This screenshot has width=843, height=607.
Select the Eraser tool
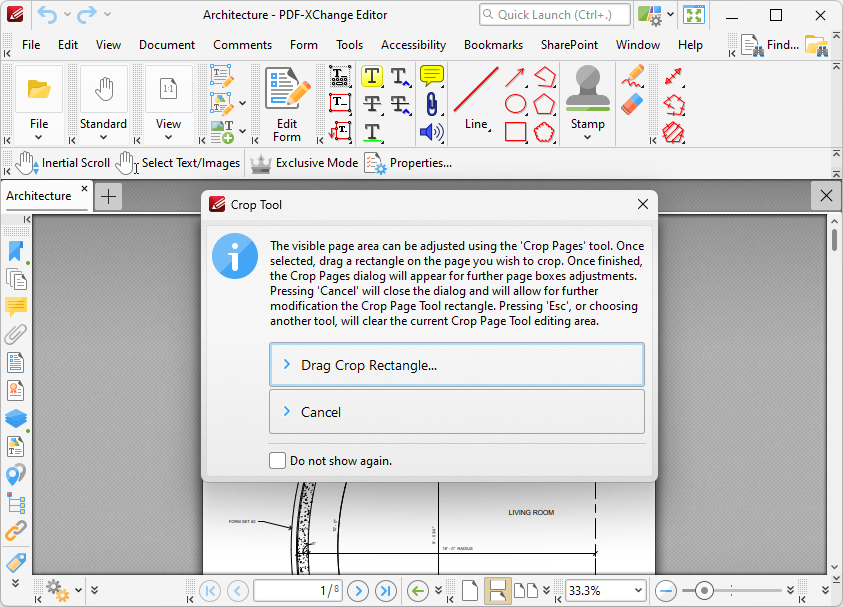point(632,104)
